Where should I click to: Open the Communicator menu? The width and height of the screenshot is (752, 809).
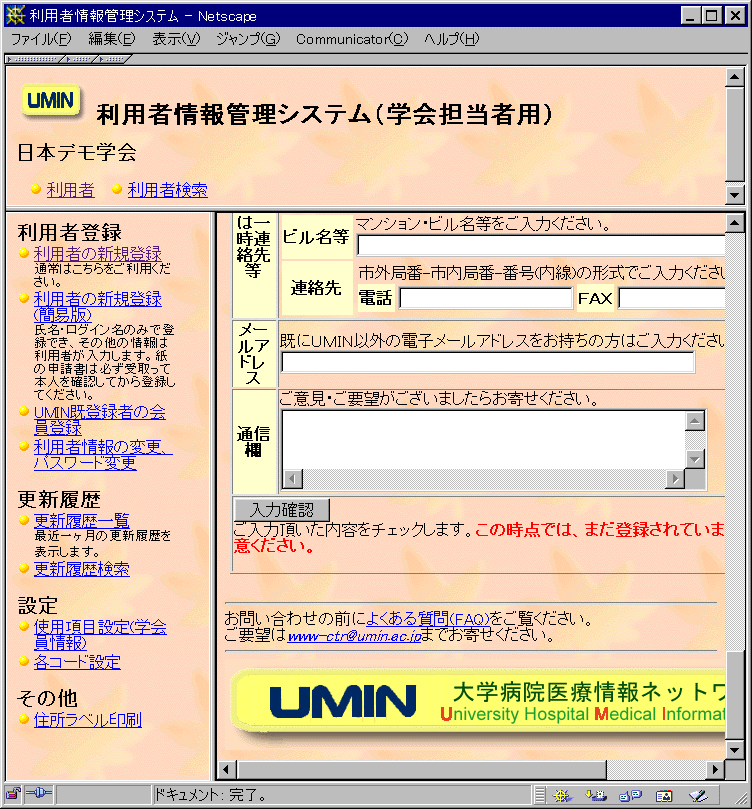click(x=351, y=39)
